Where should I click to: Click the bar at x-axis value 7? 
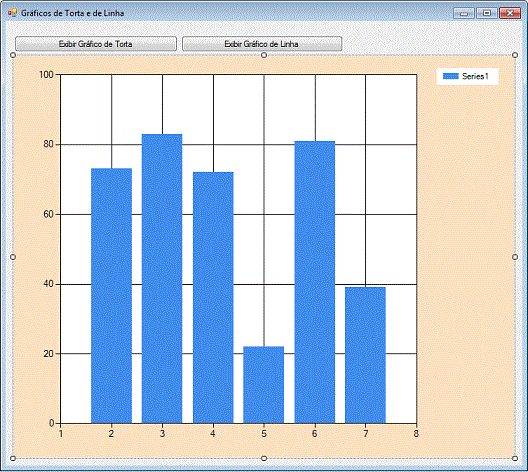[x=365, y=355]
